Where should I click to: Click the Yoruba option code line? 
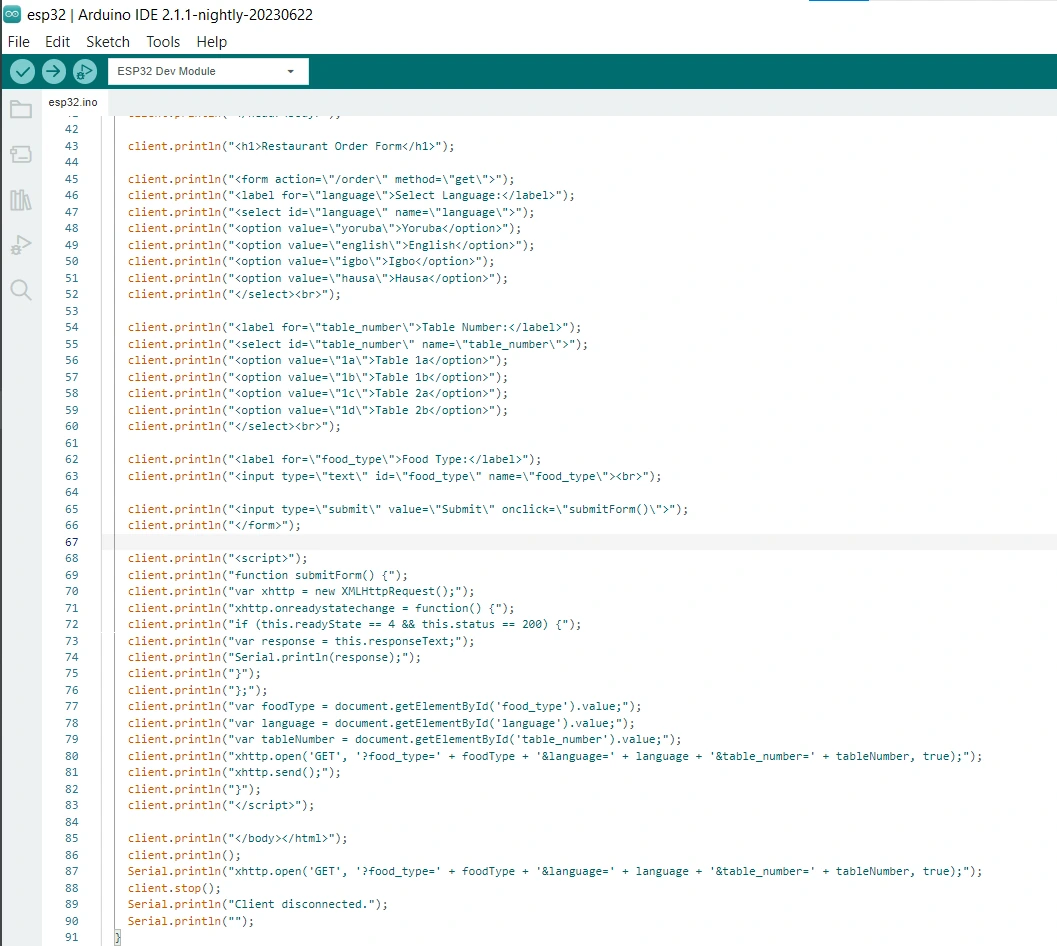tap(324, 229)
